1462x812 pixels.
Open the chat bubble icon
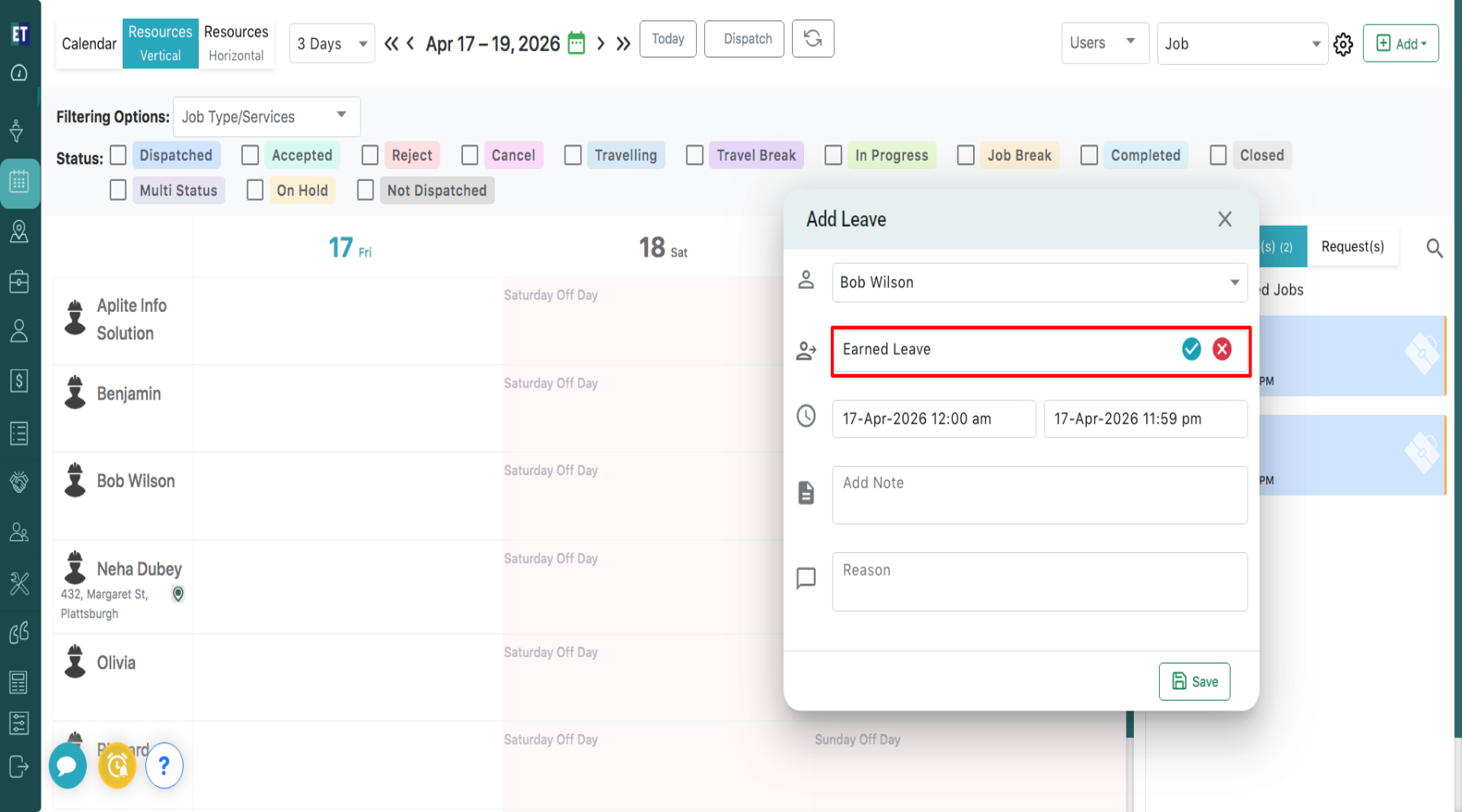pos(67,766)
